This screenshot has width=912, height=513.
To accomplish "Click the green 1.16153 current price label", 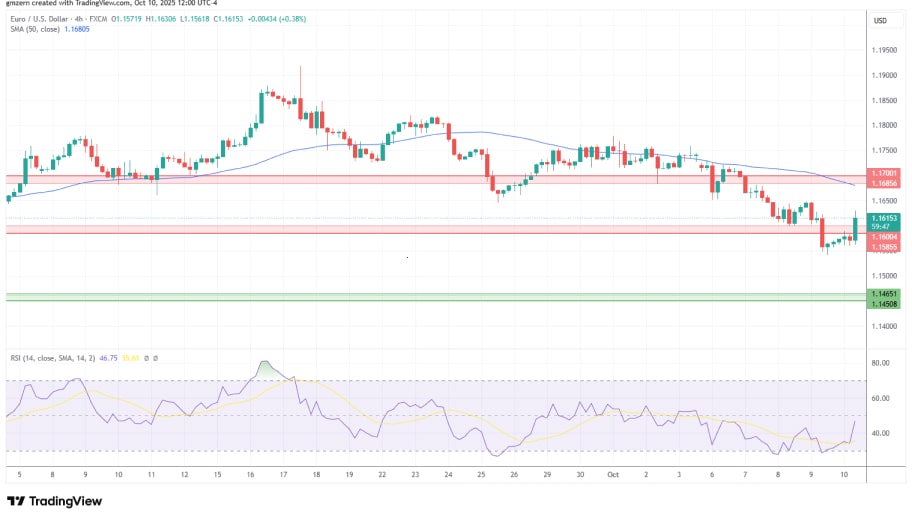I will [884, 218].
